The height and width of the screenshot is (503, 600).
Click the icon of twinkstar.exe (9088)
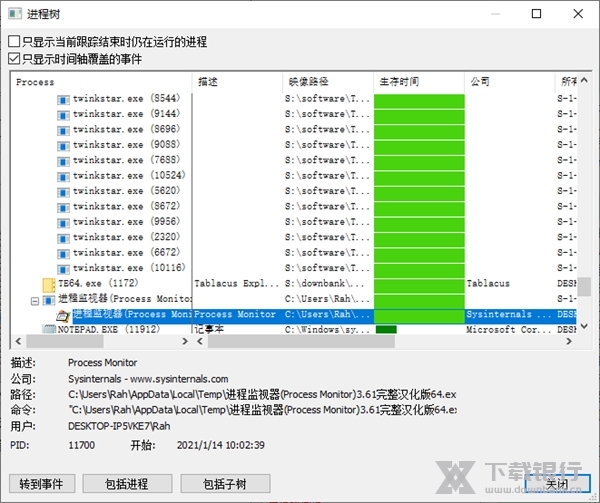(63, 146)
